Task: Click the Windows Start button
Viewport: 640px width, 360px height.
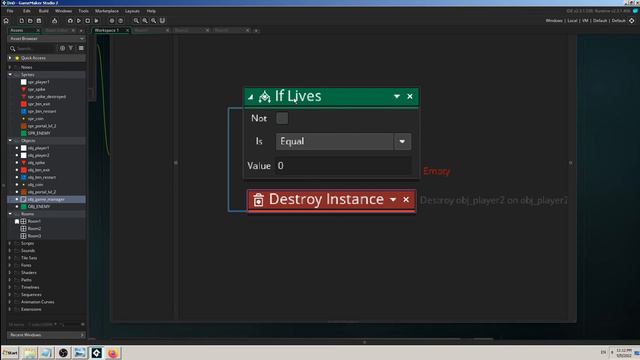Action: tap(10, 353)
